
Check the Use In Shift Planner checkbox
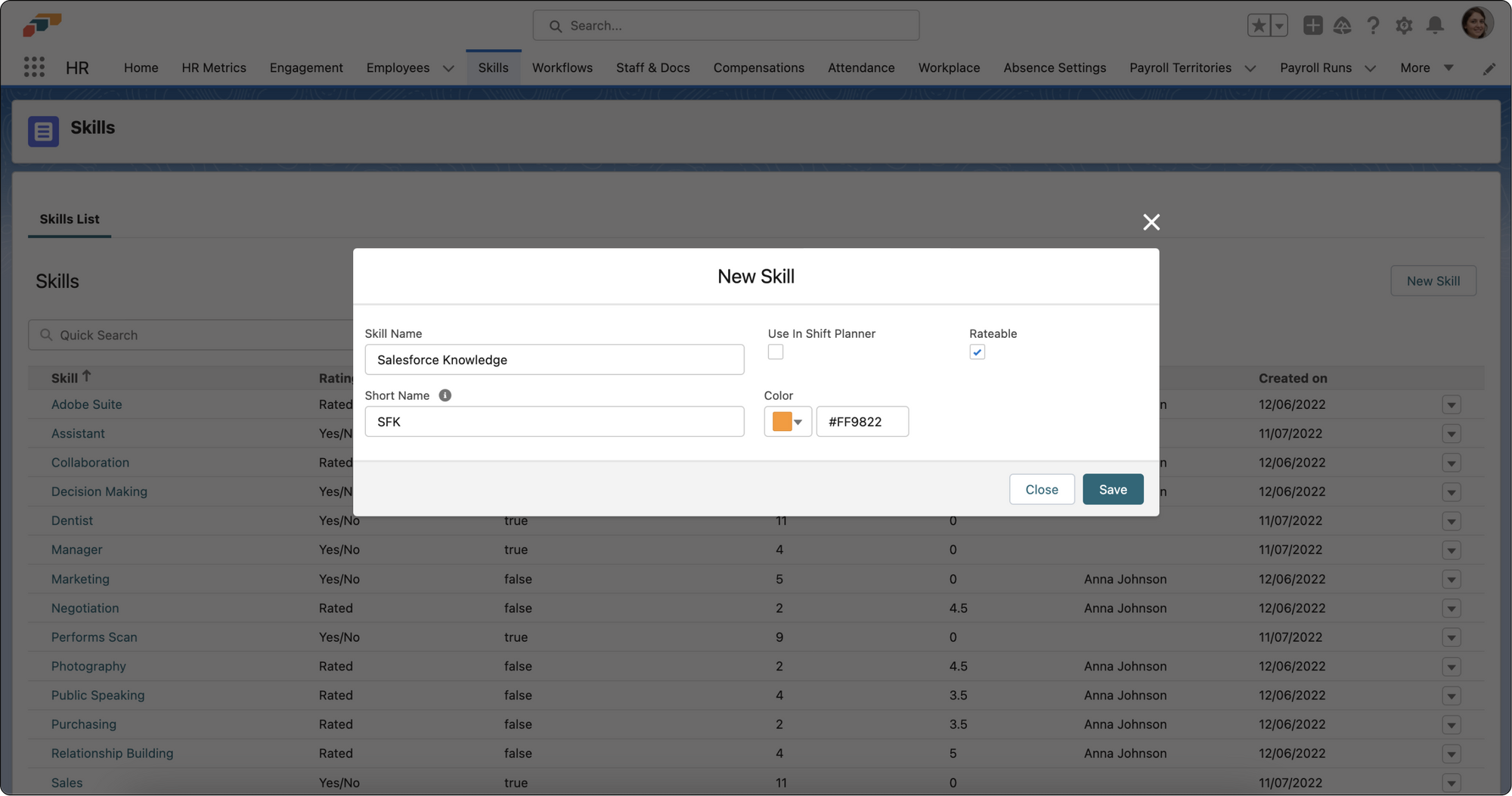tap(775, 352)
